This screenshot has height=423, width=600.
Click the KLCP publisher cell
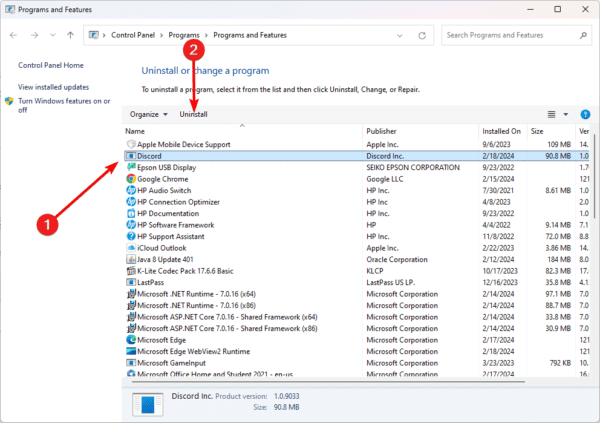tap(375, 271)
